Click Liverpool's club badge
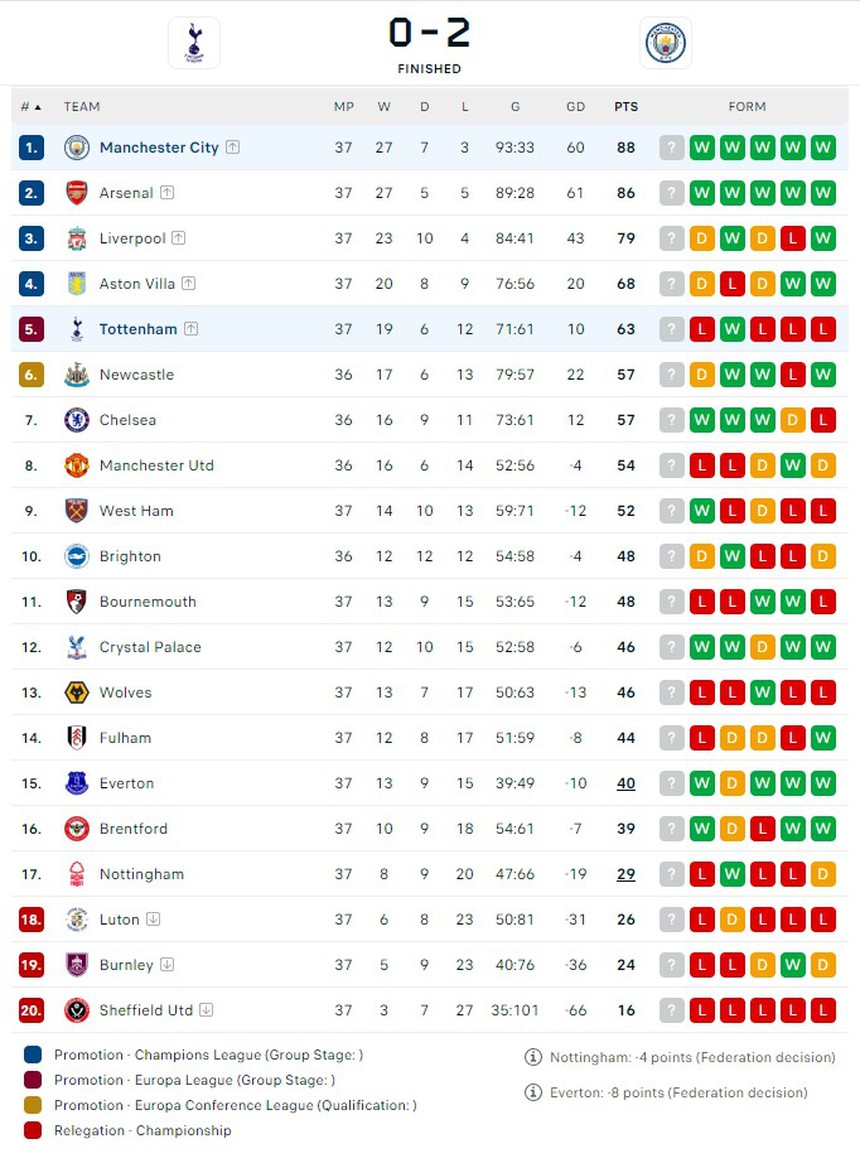860x1163 pixels. click(78, 238)
